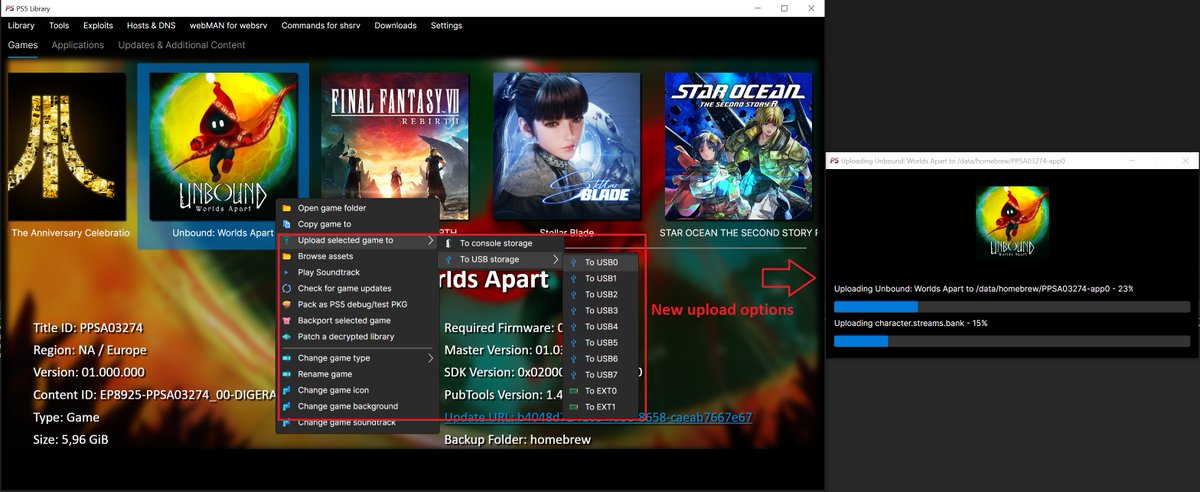Click USB icon beside To USB7
Viewport: 1200px width, 492px height.
(574, 374)
